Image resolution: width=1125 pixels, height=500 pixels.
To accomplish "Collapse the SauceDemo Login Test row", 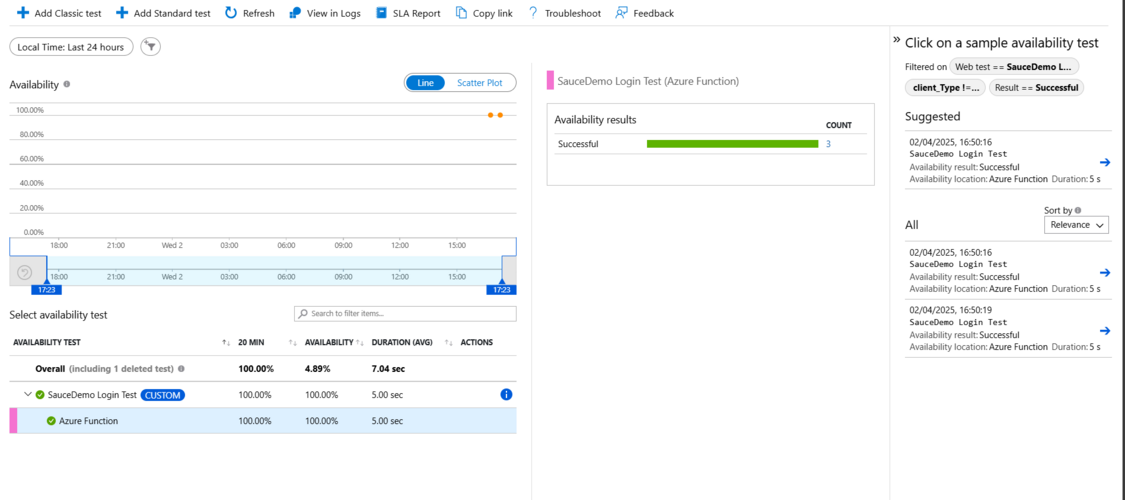I will 28,395.
